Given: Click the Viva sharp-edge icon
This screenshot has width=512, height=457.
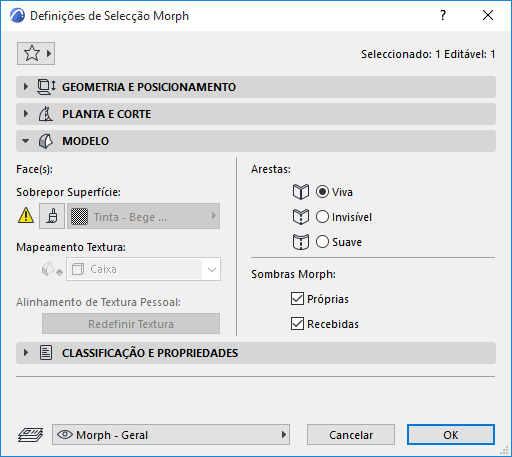Looking at the screenshot, I should pyautogui.click(x=301, y=192).
